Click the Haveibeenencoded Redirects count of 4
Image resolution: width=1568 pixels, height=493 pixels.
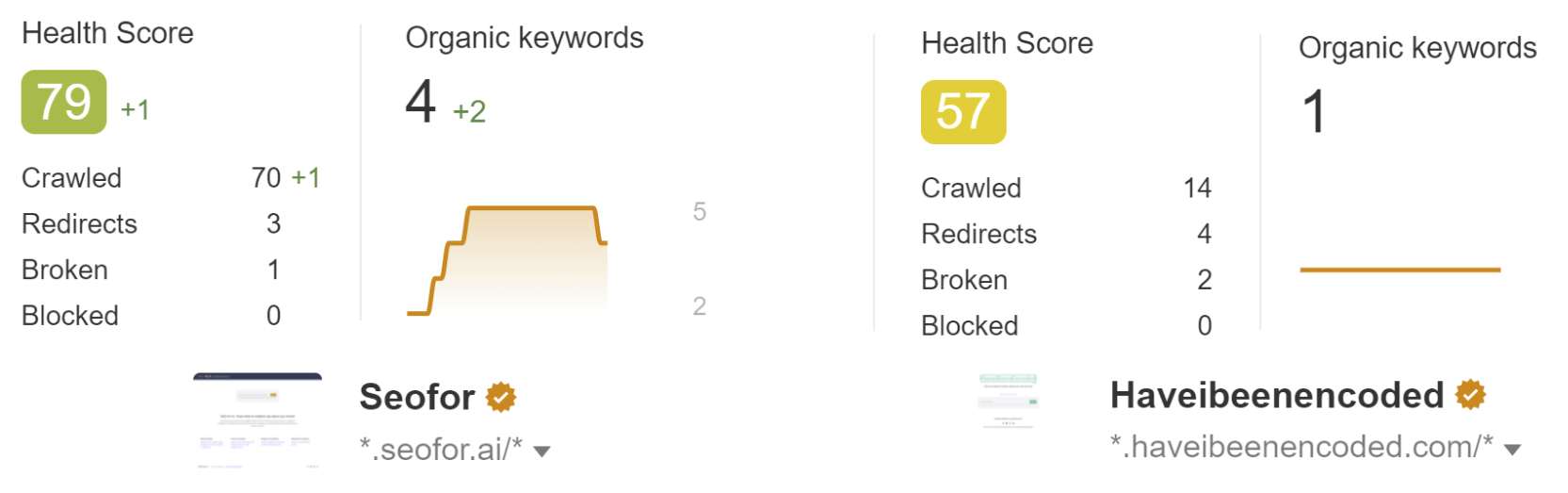coord(1204,234)
